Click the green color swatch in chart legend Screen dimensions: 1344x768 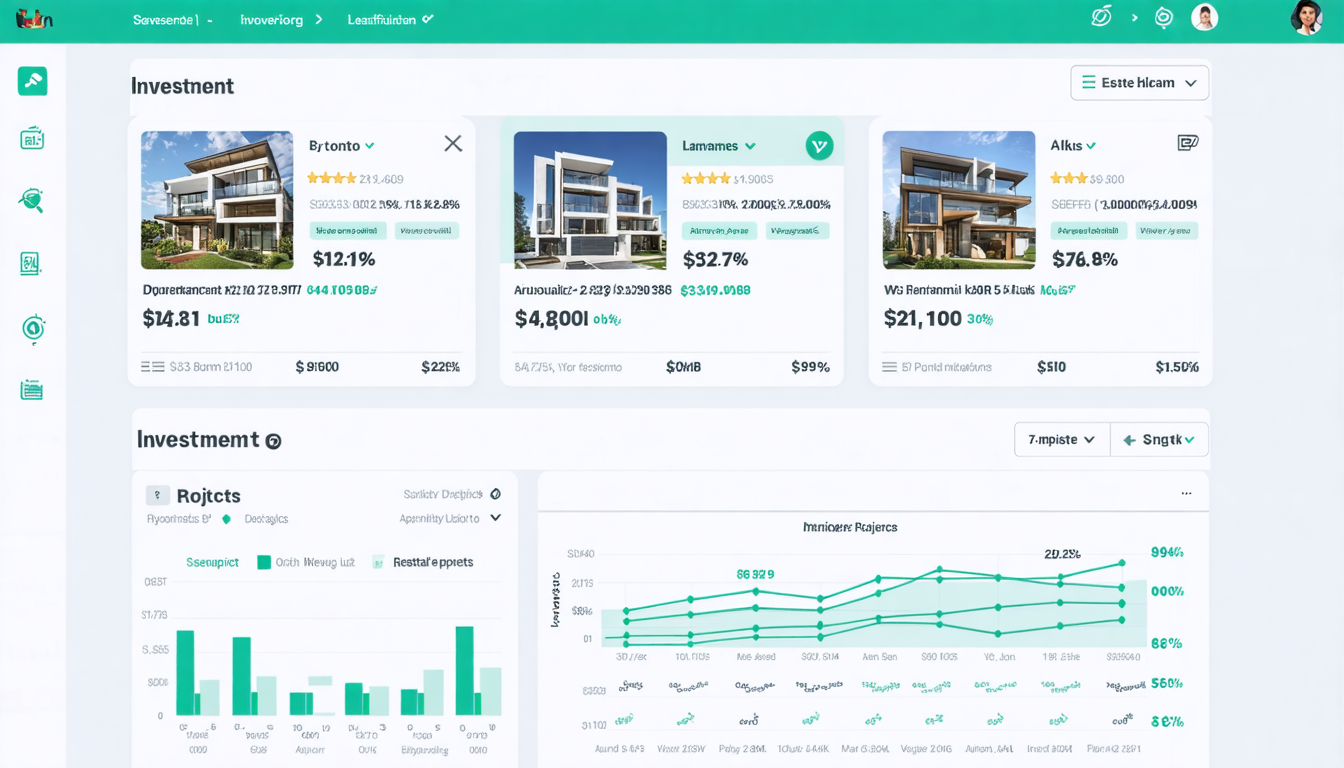264,562
